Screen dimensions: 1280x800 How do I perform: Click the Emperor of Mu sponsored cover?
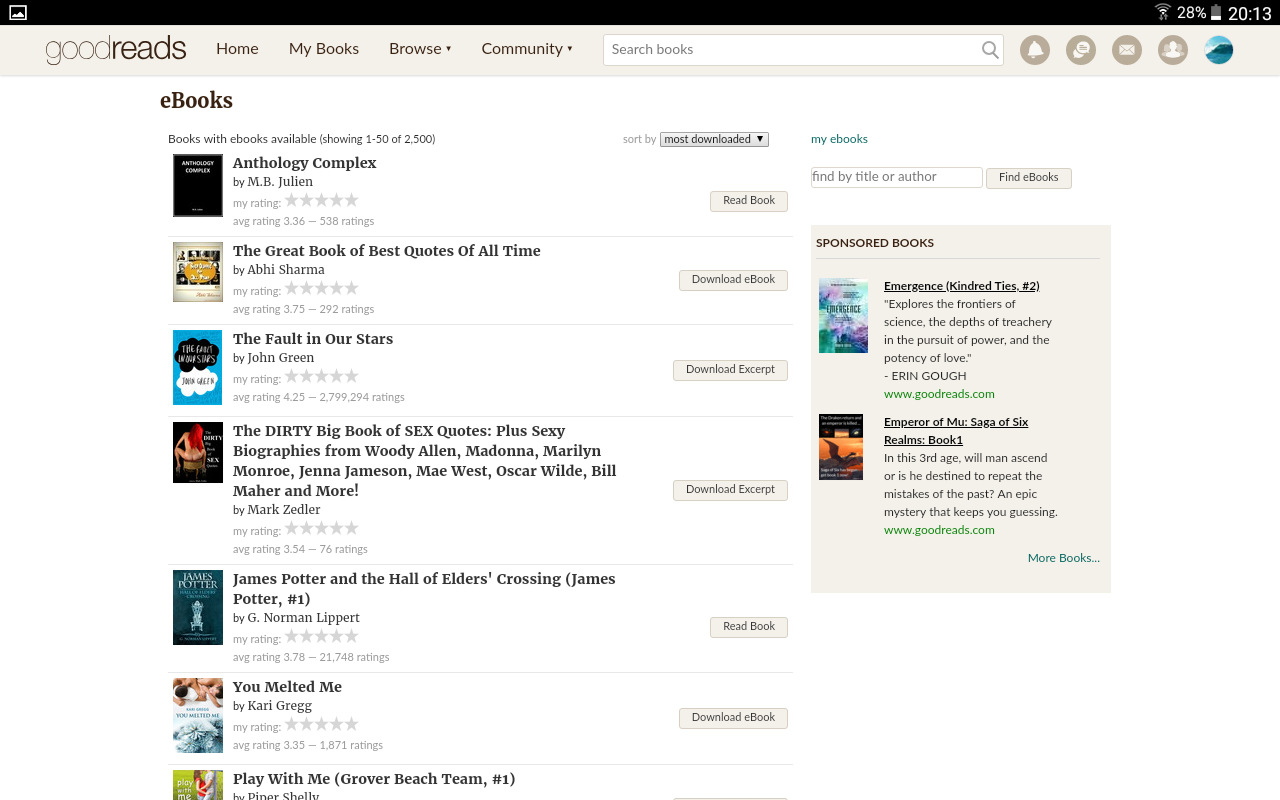coord(841,447)
